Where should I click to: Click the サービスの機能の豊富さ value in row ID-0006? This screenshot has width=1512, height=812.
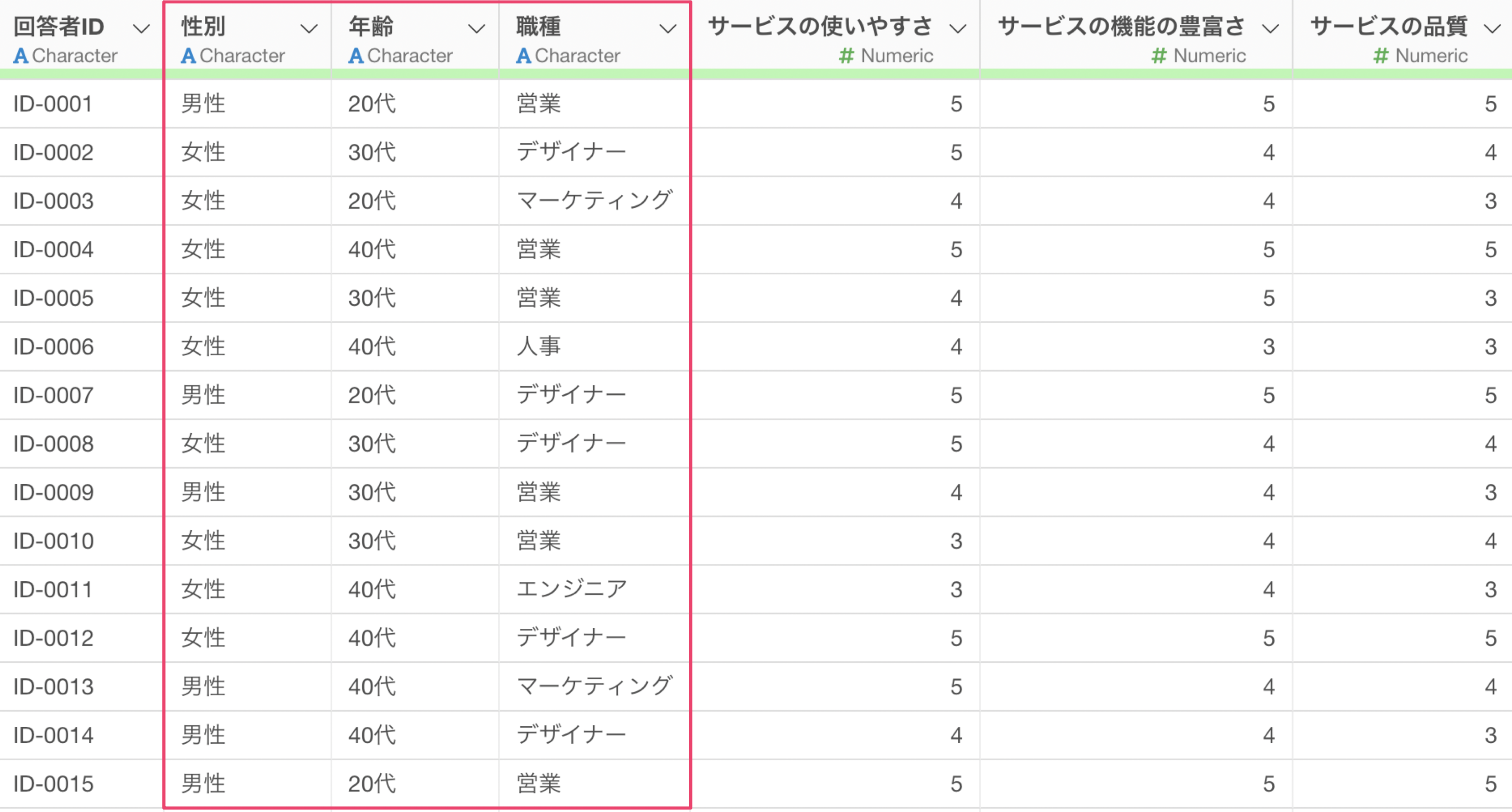coord(1269,347)
